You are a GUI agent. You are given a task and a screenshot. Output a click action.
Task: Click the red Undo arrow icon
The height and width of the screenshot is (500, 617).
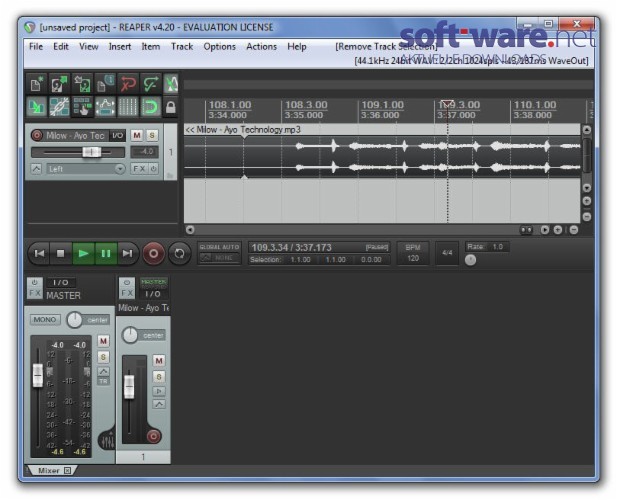pos(128,84)
